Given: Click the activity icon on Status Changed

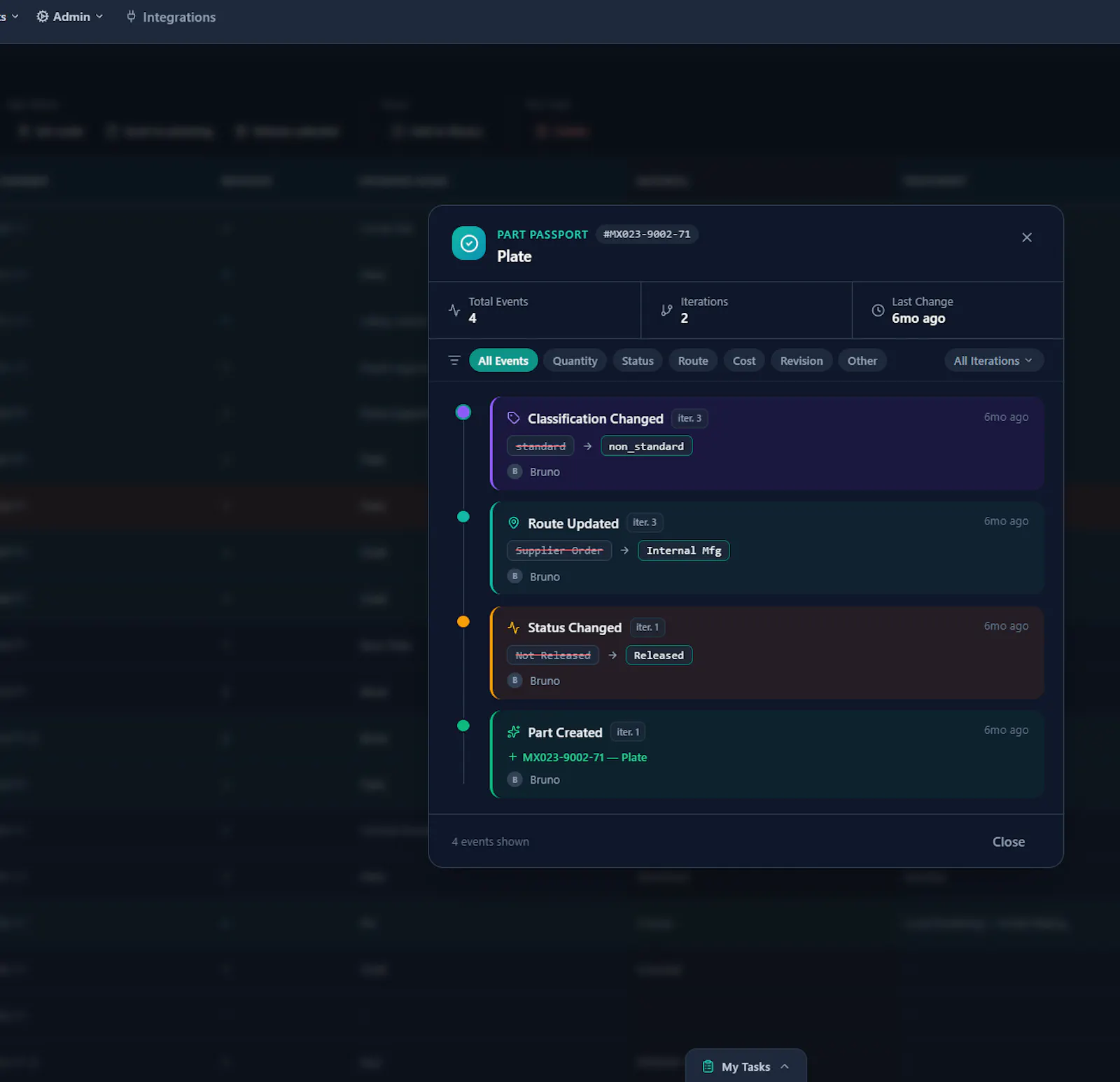Looking at the screenshot, I should point(514,627).
